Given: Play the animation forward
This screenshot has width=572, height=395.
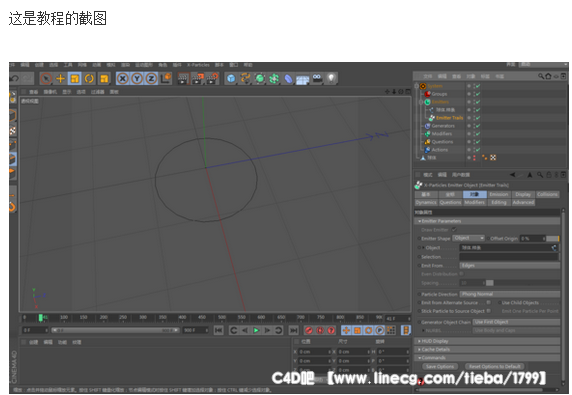Looking at the screenshot, I should pyautogui.click(x=256, y=330).
